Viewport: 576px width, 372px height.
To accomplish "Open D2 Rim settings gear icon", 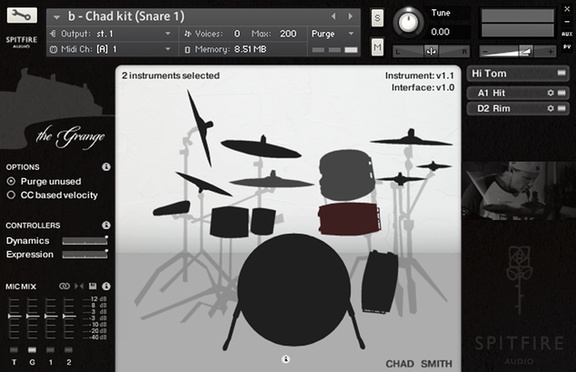I will pyautogui.click(x=550, y=108).
